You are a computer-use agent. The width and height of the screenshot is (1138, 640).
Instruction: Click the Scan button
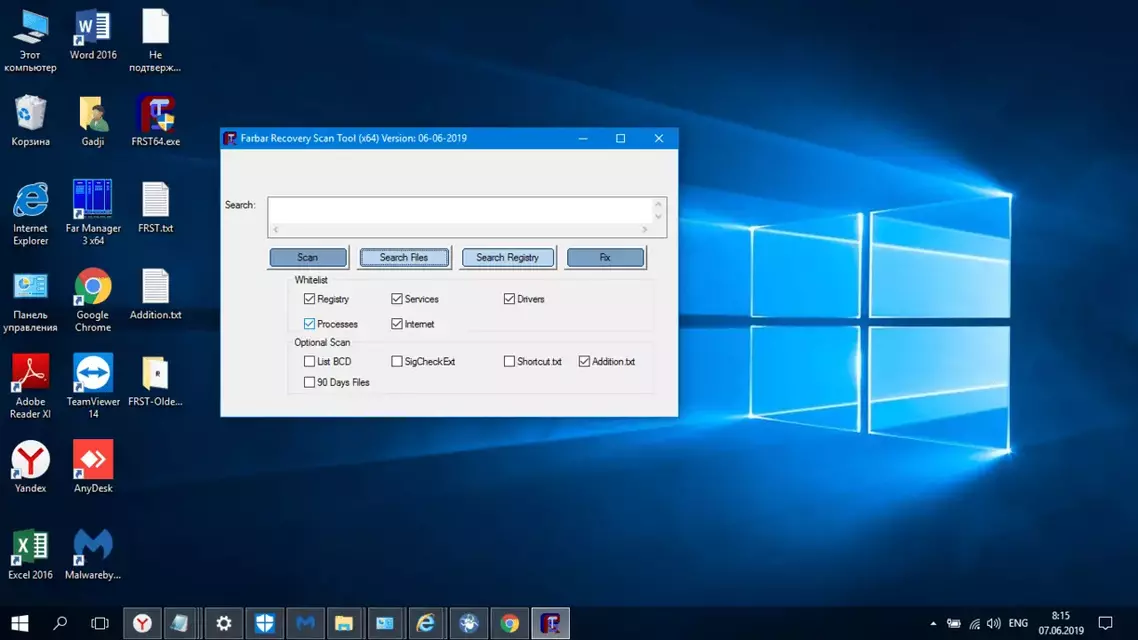tap(308, 258)
